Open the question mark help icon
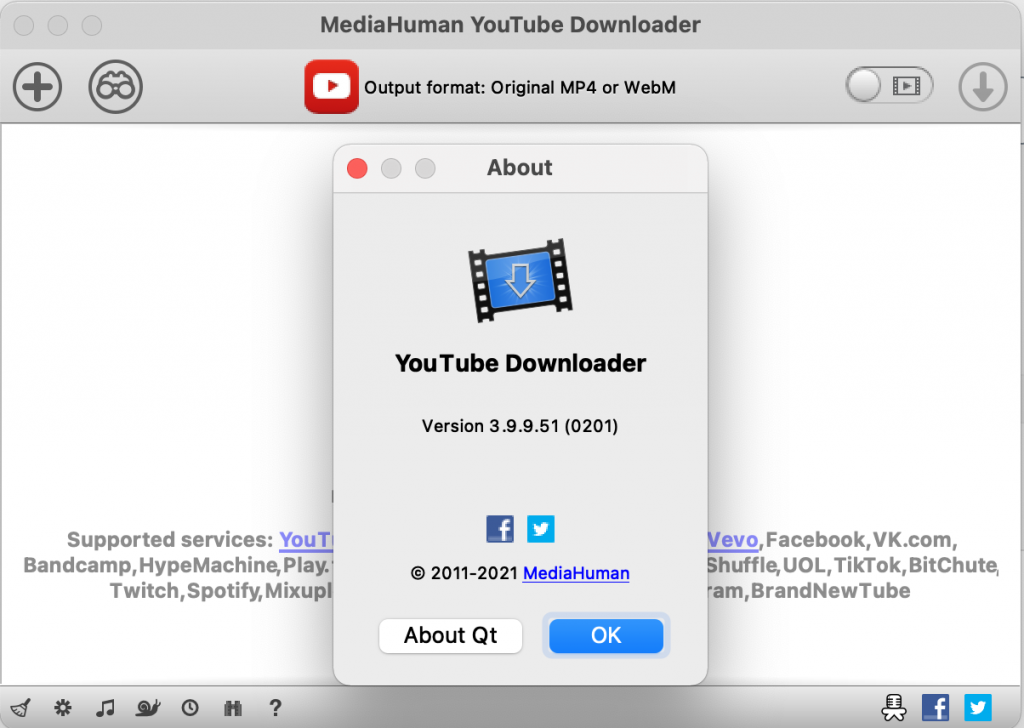The image size is (1024, 728). (x=276, y=707)
